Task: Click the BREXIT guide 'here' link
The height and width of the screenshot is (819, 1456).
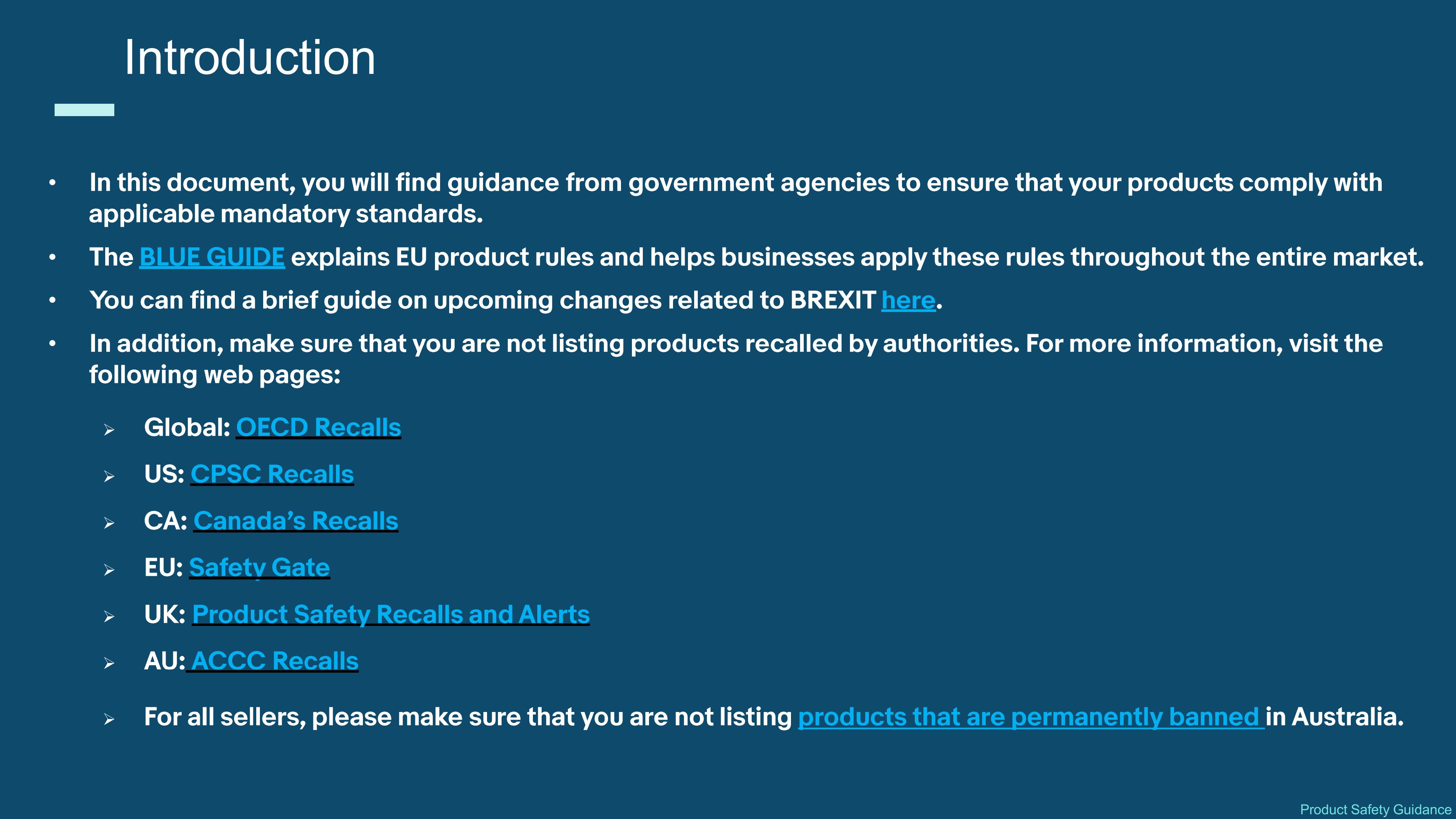Action: tap(908, 300)
